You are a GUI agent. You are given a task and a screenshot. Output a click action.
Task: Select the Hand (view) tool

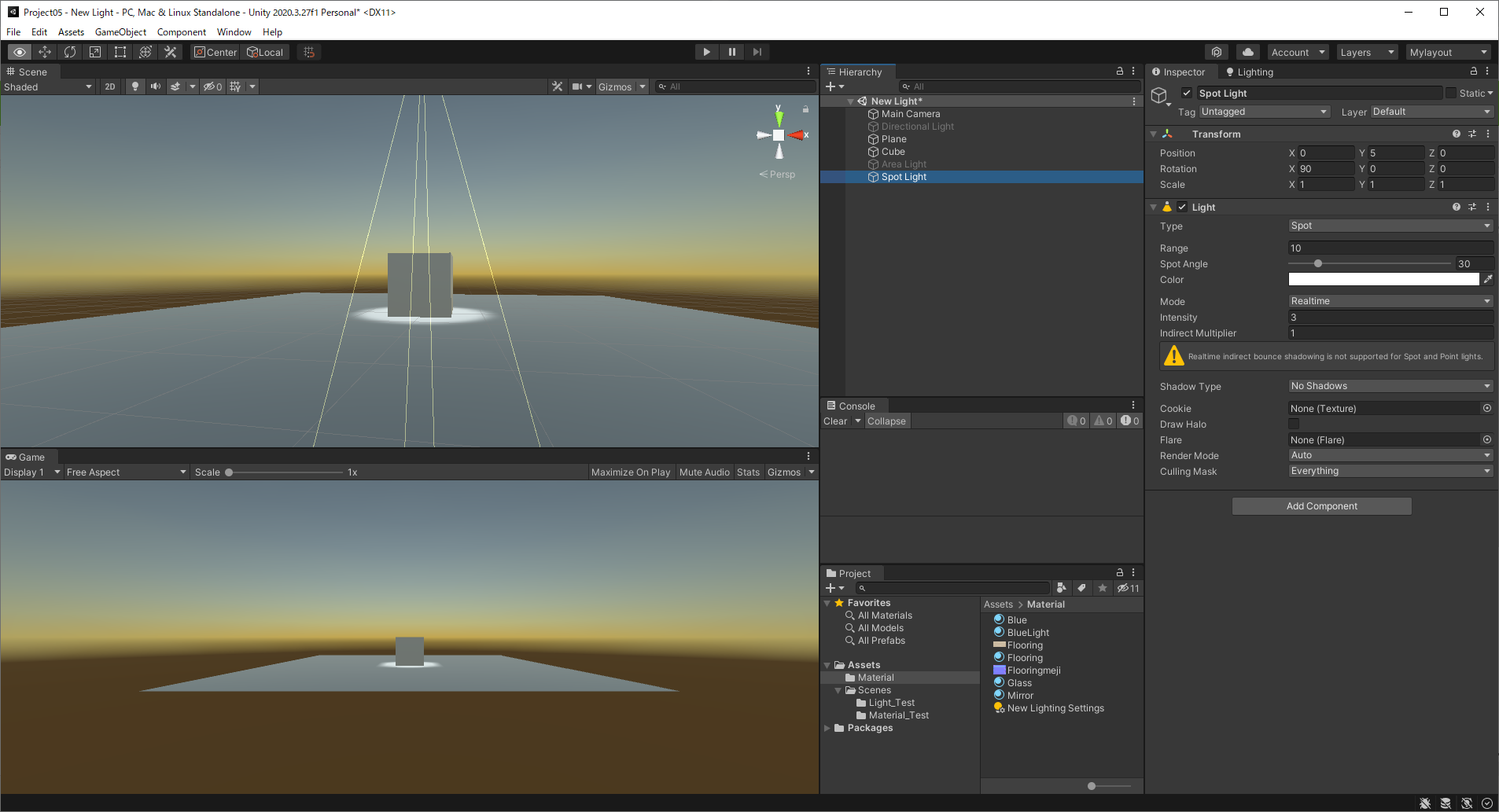pyautogui.click(x=20, y=52)
